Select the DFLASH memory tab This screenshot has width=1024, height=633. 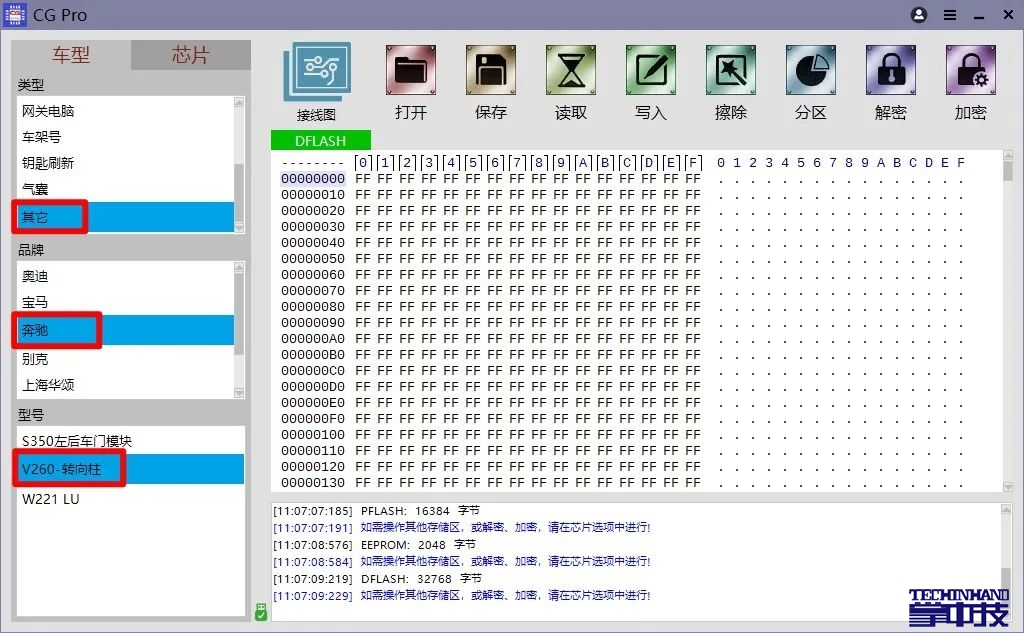320,141
